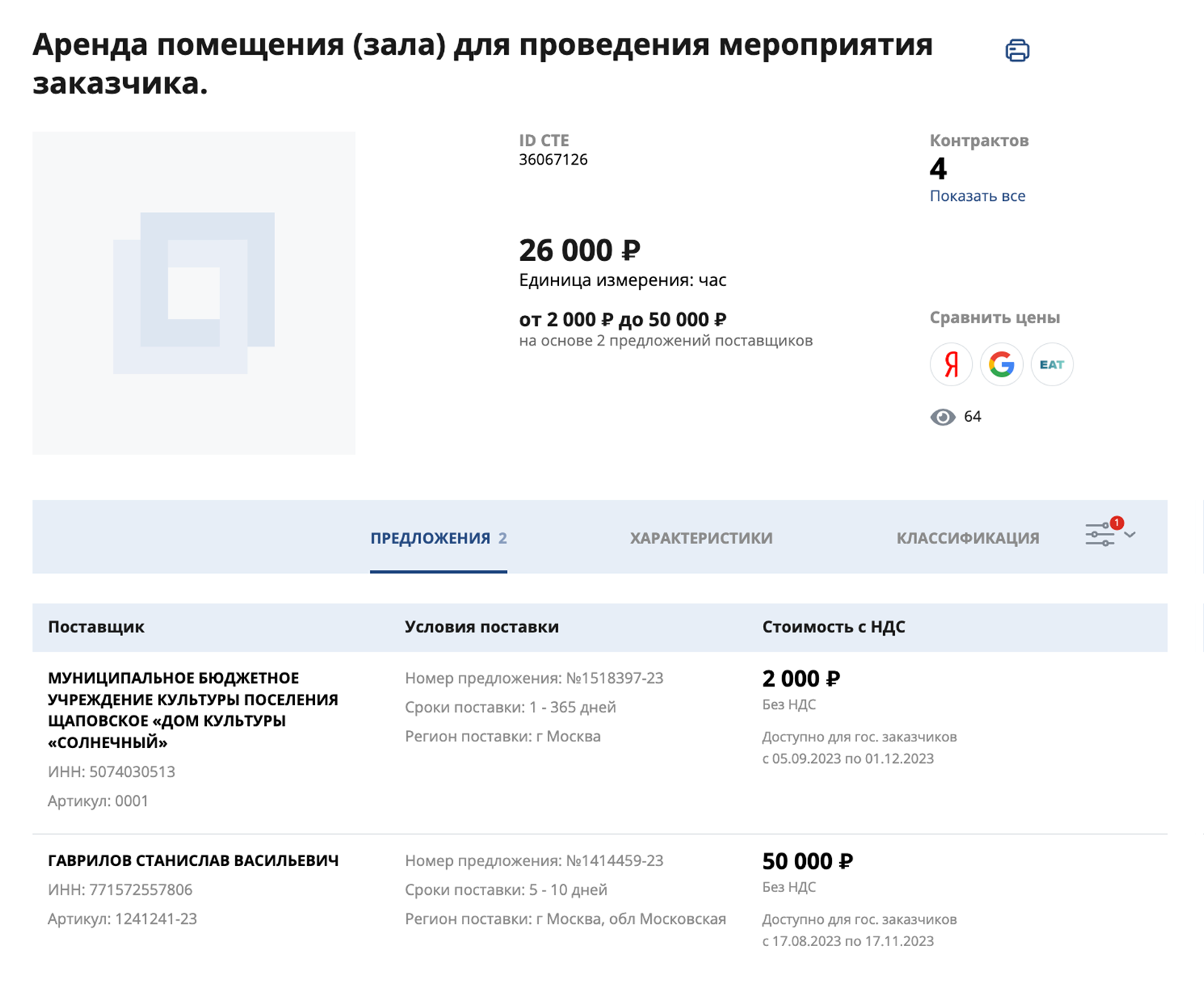Screen dimensions: 1204x992
Task: Expand the filter dropdown chevron
Action: (1130, 535)
